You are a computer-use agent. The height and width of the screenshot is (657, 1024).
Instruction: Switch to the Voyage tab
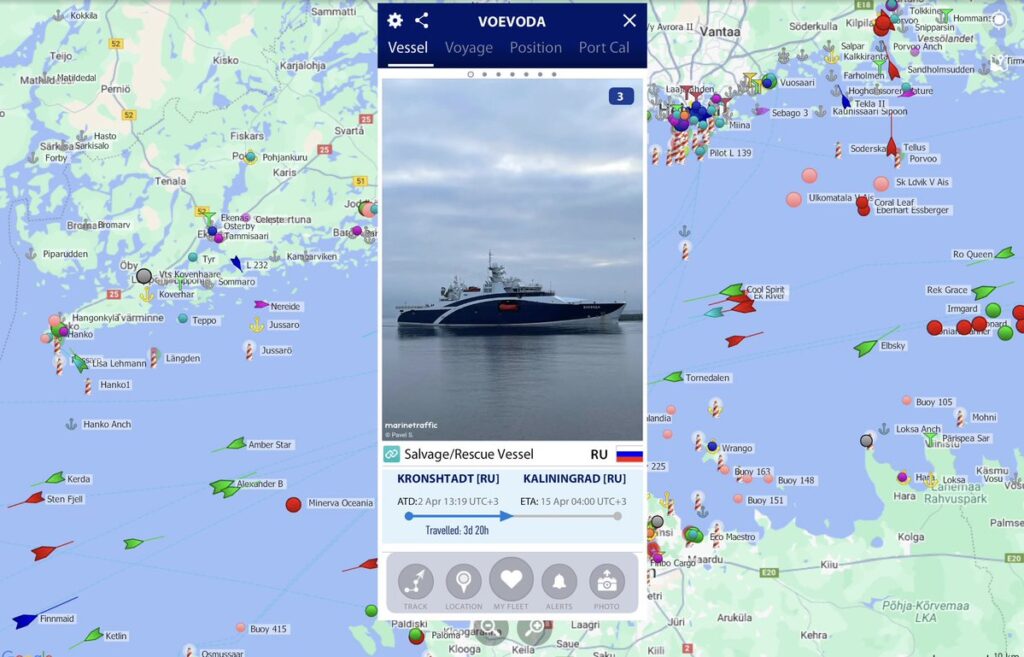point(469,48)
